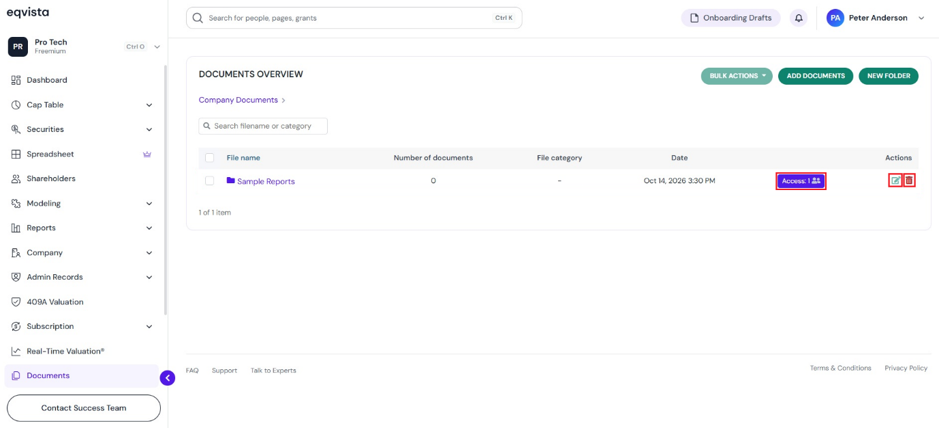
Task: Edit the Sample Reports folder
Action: point(895,180)
